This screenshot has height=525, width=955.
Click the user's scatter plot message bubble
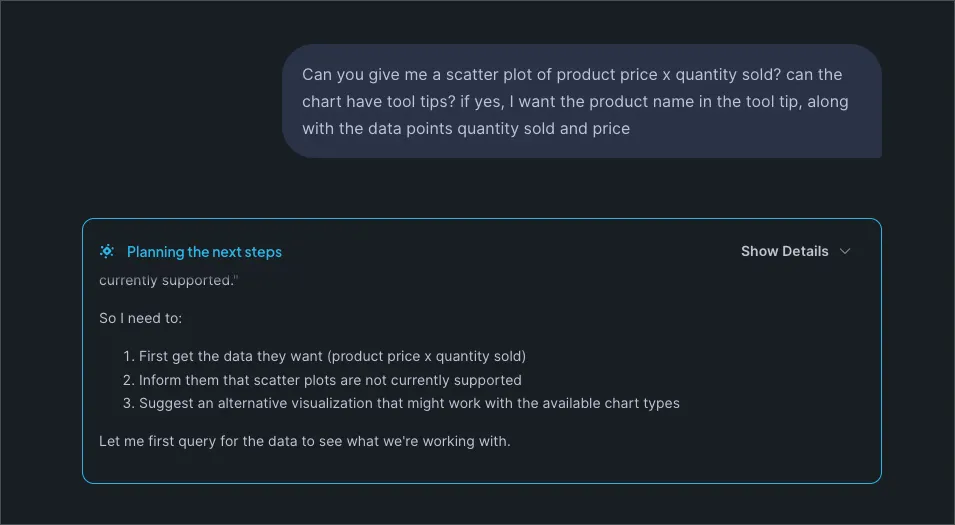point(581,101)
